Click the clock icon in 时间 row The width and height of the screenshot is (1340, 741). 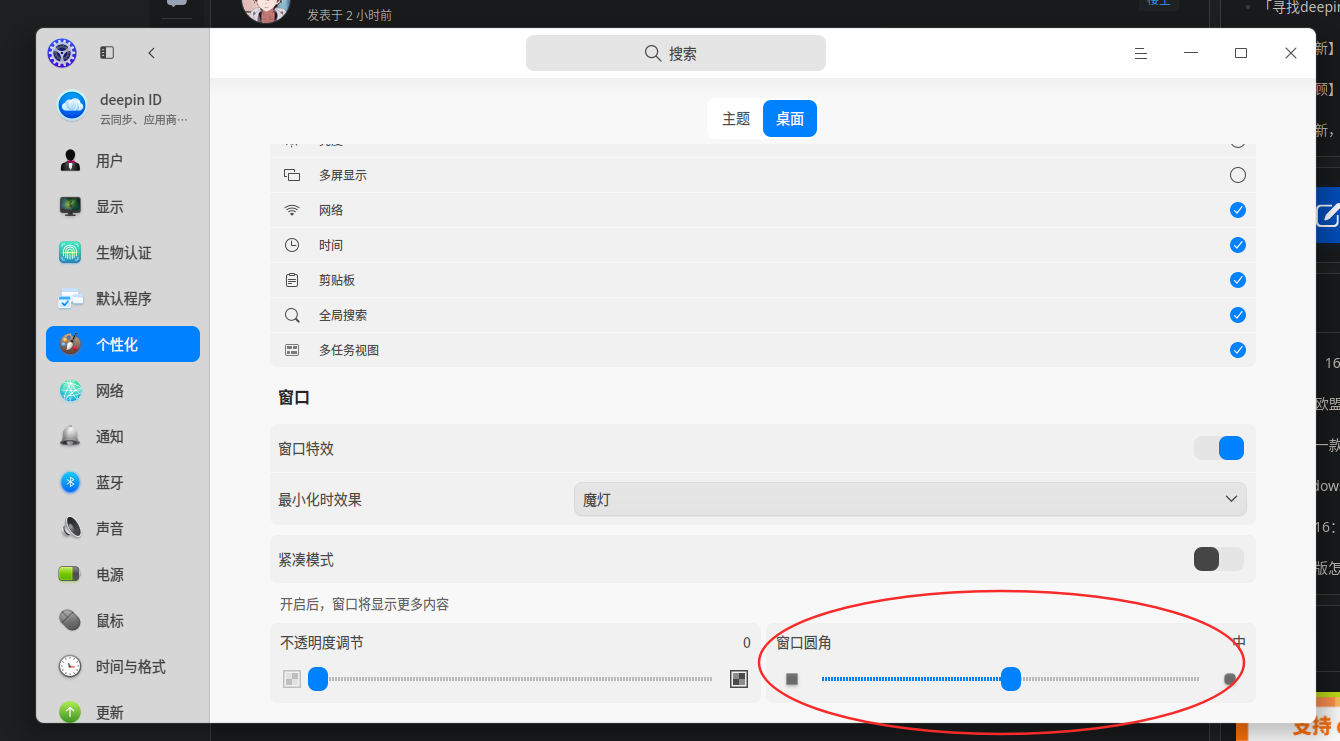click(x=292, y=245)
